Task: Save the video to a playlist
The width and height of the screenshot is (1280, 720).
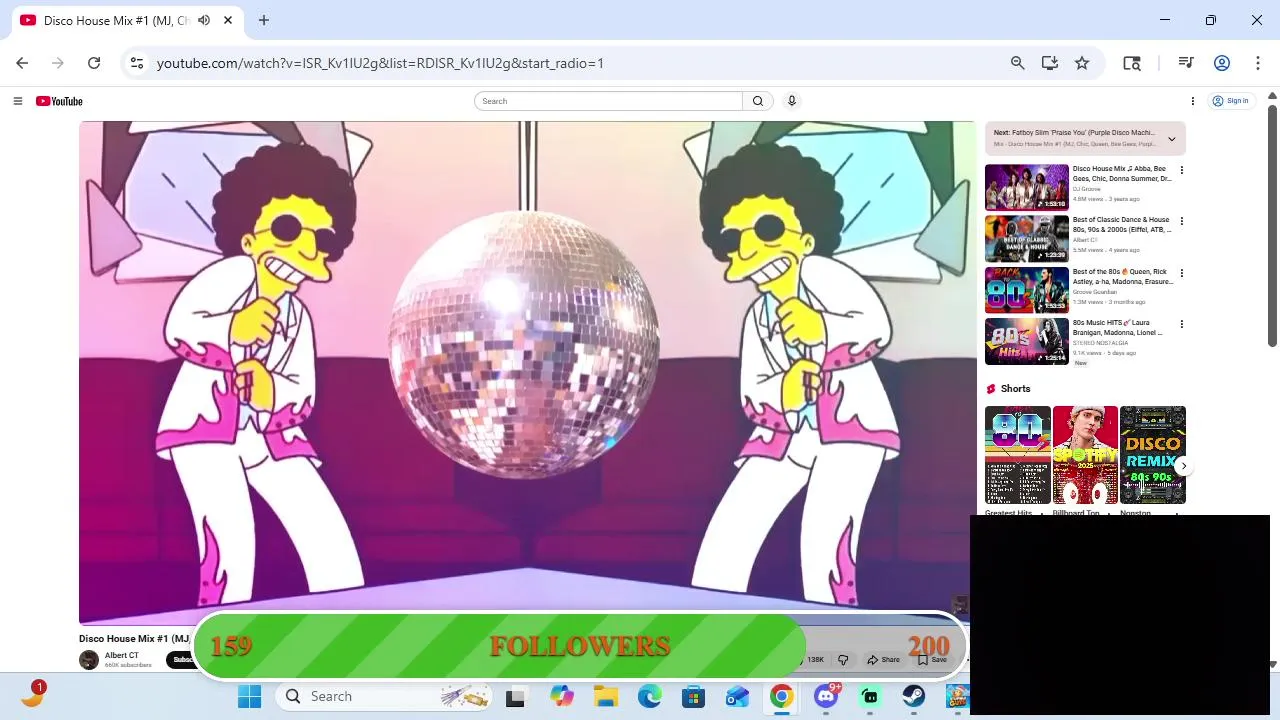Action: [932, 660]
